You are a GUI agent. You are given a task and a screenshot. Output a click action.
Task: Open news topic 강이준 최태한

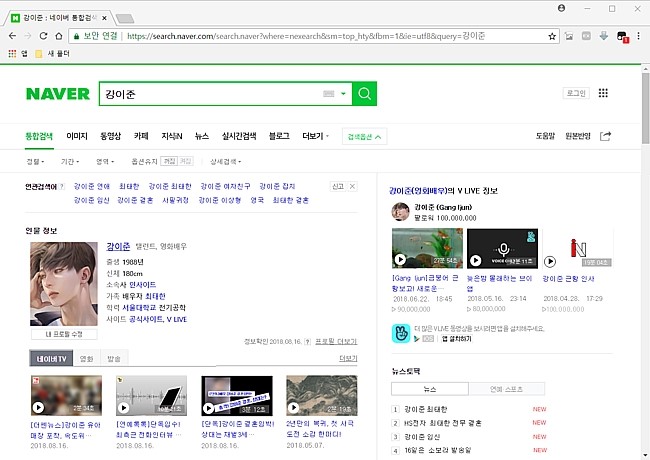(x=426, y=409)
